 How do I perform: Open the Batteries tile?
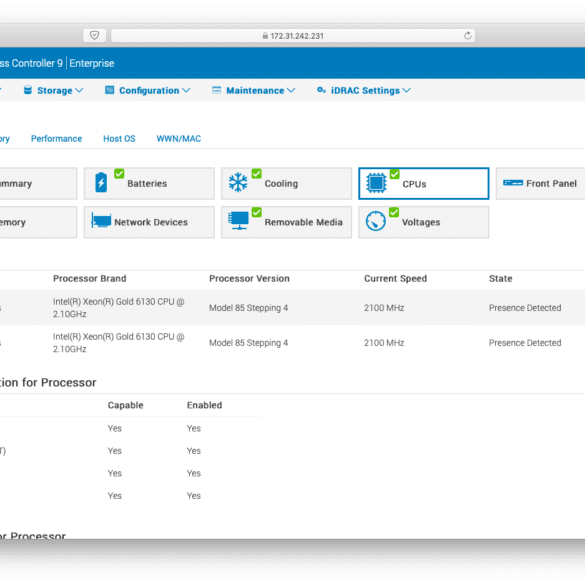pos(149,183)
